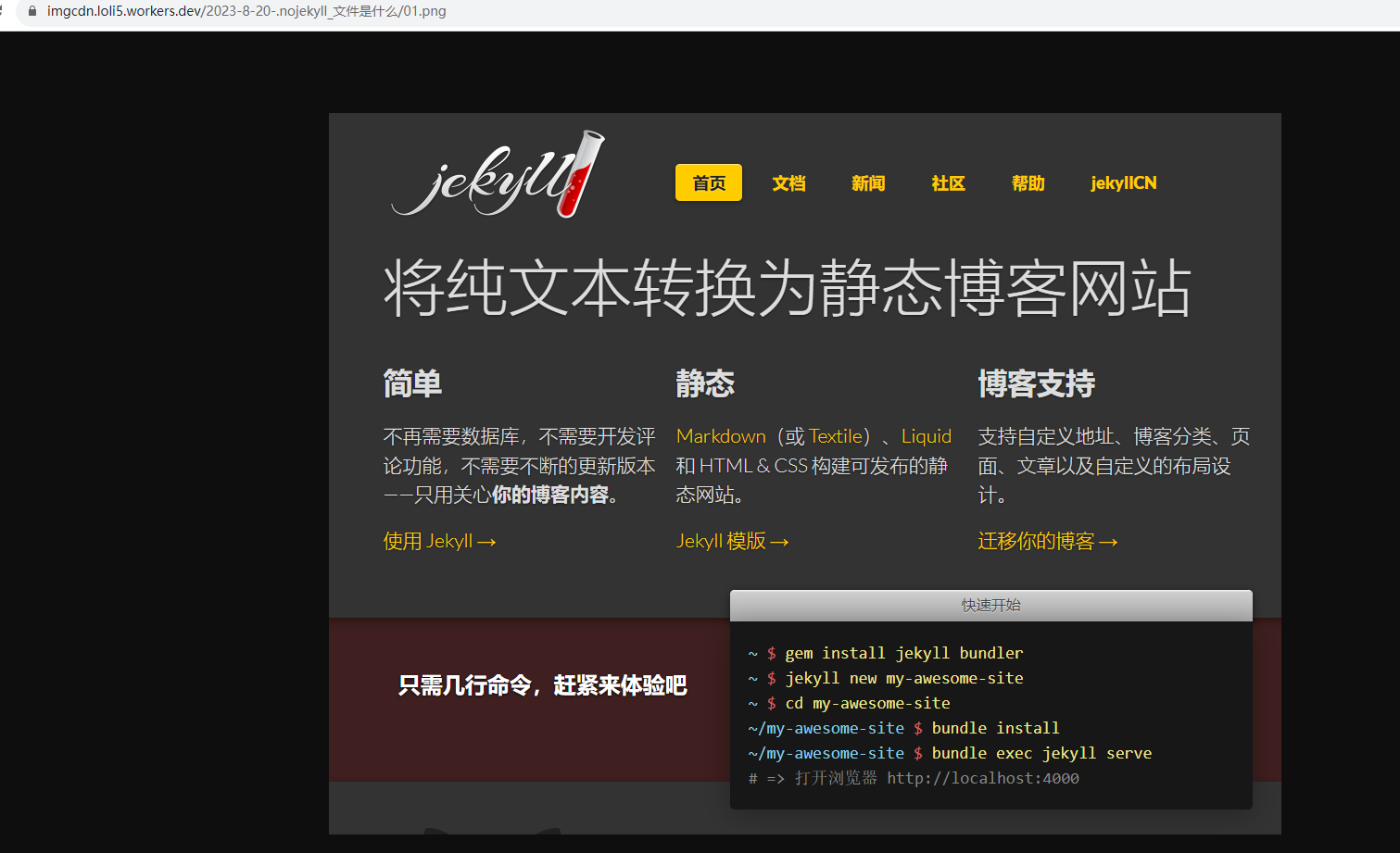Click the 简单 heading
Image resolution: width=1400 pixels, height=853 pixels.
click(x=412, y=383)
